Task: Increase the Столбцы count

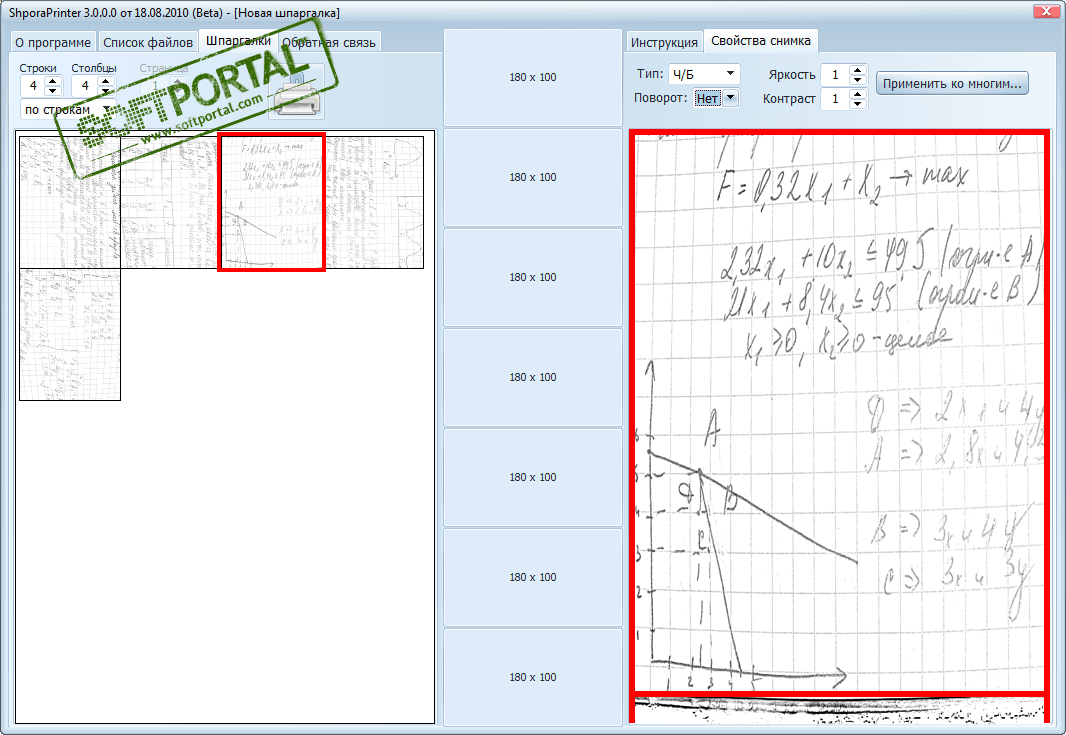Action: click(x=105, y=81)
